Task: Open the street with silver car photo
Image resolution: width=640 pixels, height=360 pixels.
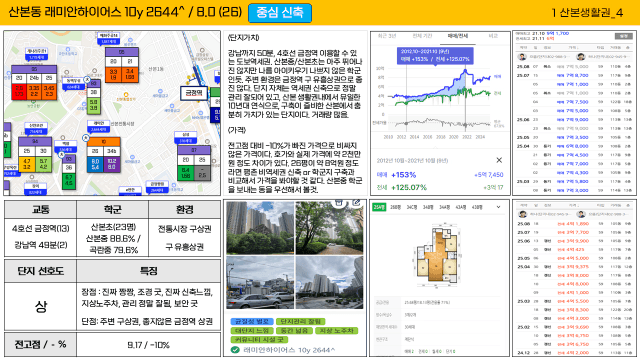Action: click(x=260, y=283)
